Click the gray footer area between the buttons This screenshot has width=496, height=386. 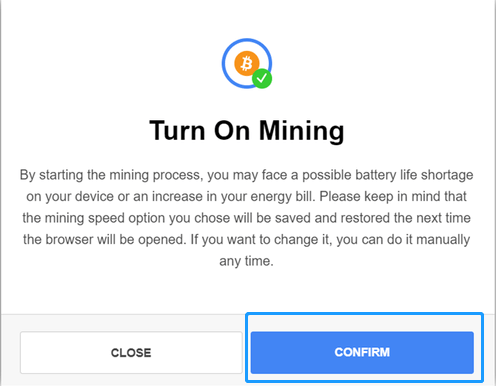coord(246,350)
